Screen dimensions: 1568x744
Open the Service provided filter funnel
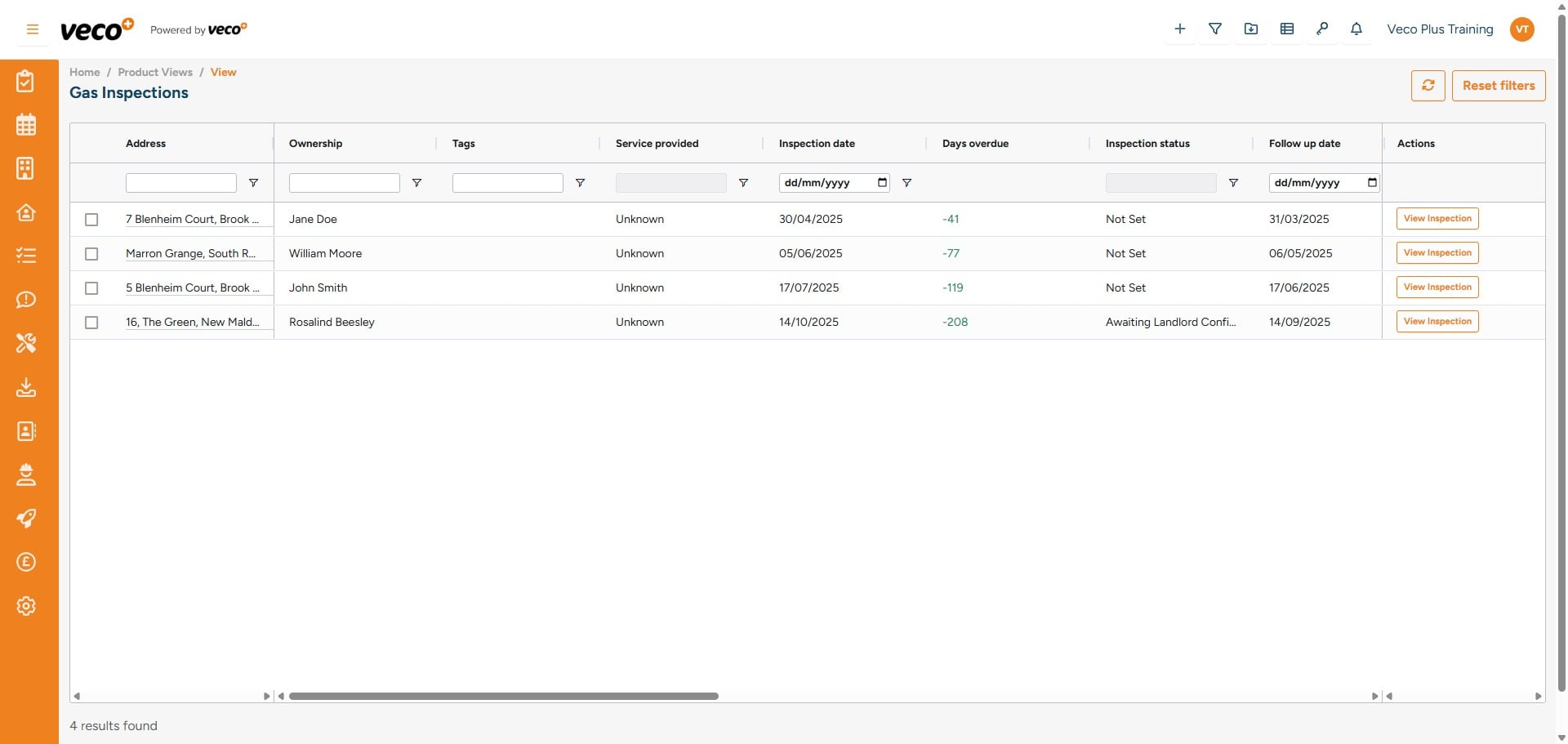743,183
